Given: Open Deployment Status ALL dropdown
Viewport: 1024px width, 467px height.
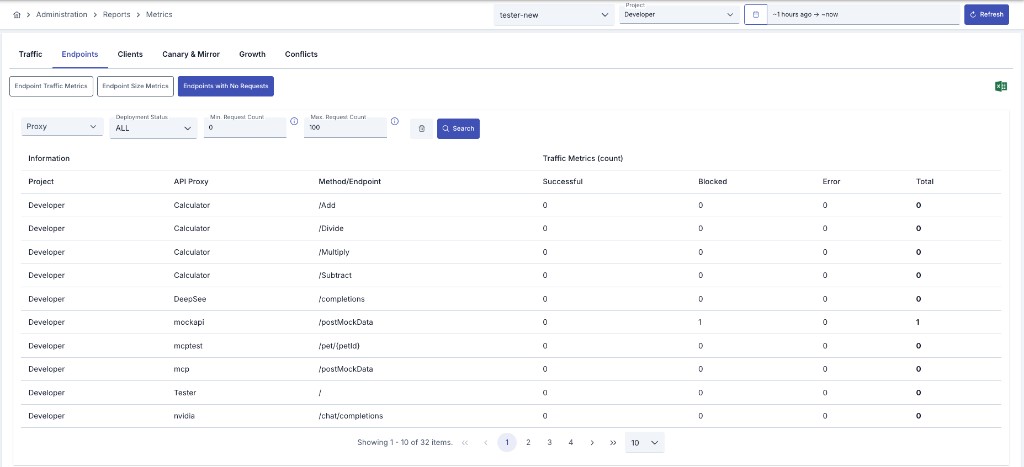Looking at the screenshot, I should (x=153, y=127).
